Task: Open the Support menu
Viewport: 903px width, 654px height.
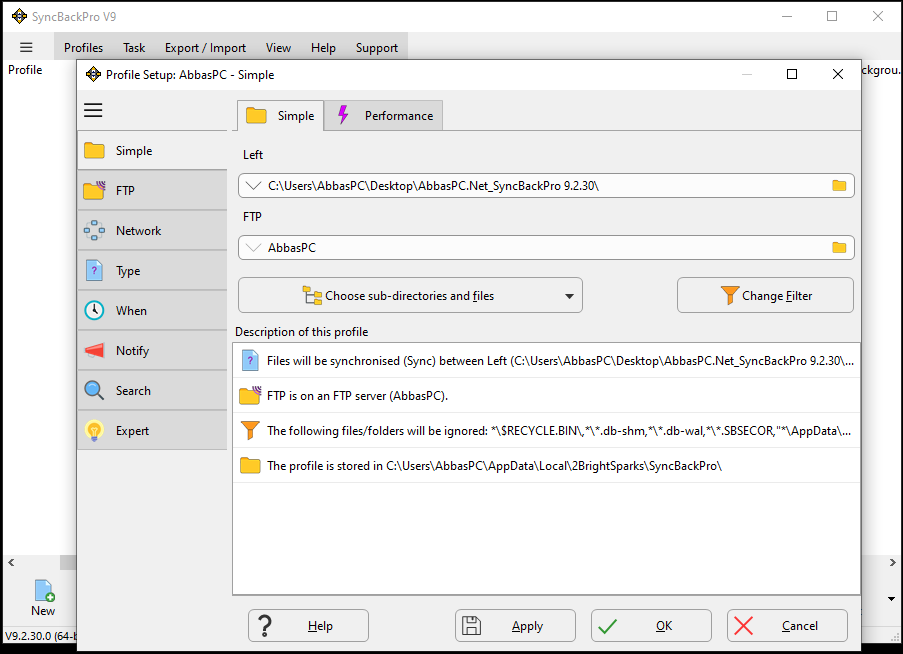Action: pyautogui.click(x=377, y=48)
